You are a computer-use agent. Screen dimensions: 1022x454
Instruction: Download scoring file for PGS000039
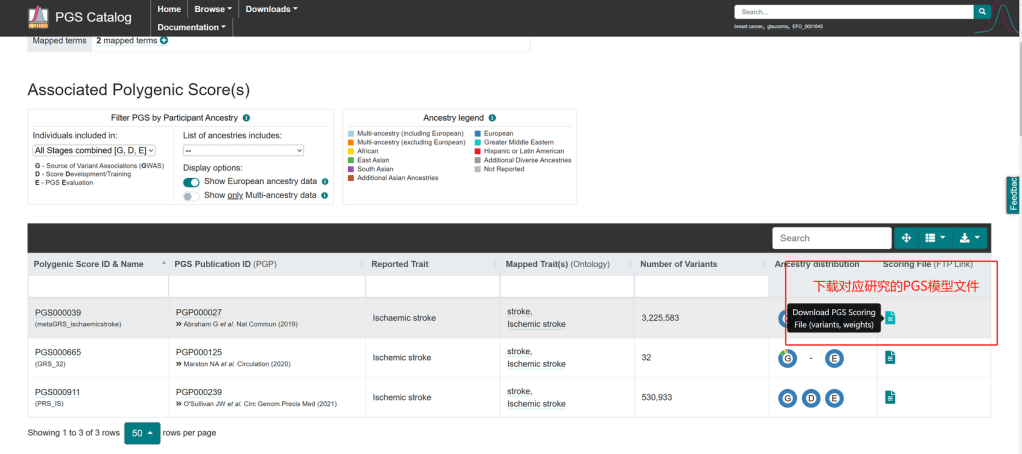[890, 318]
